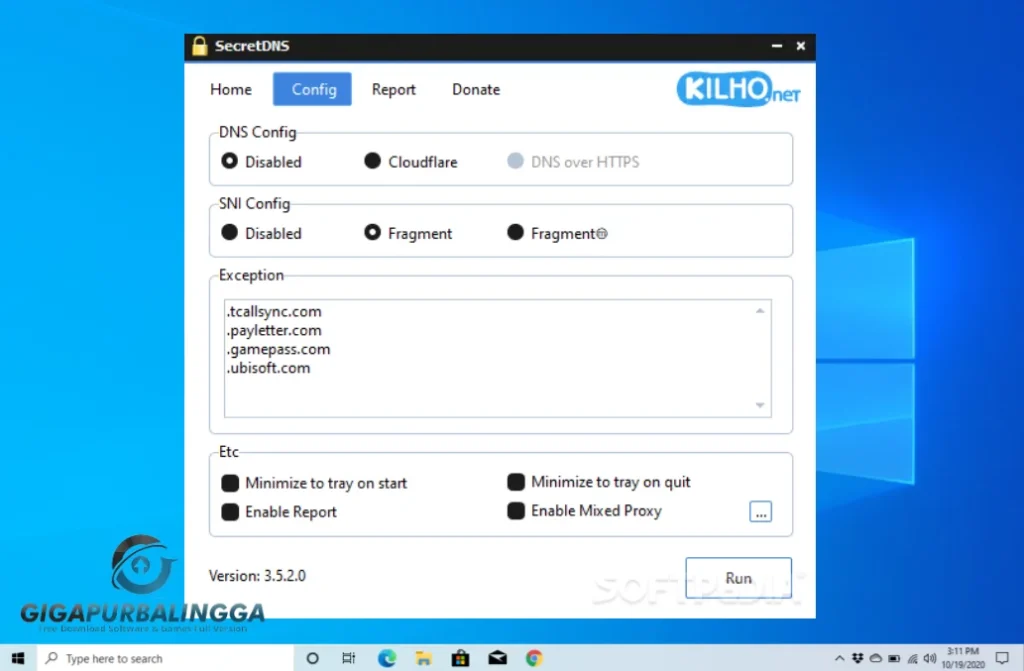Select Cloudflare under DNS Config

coord(372,161)
